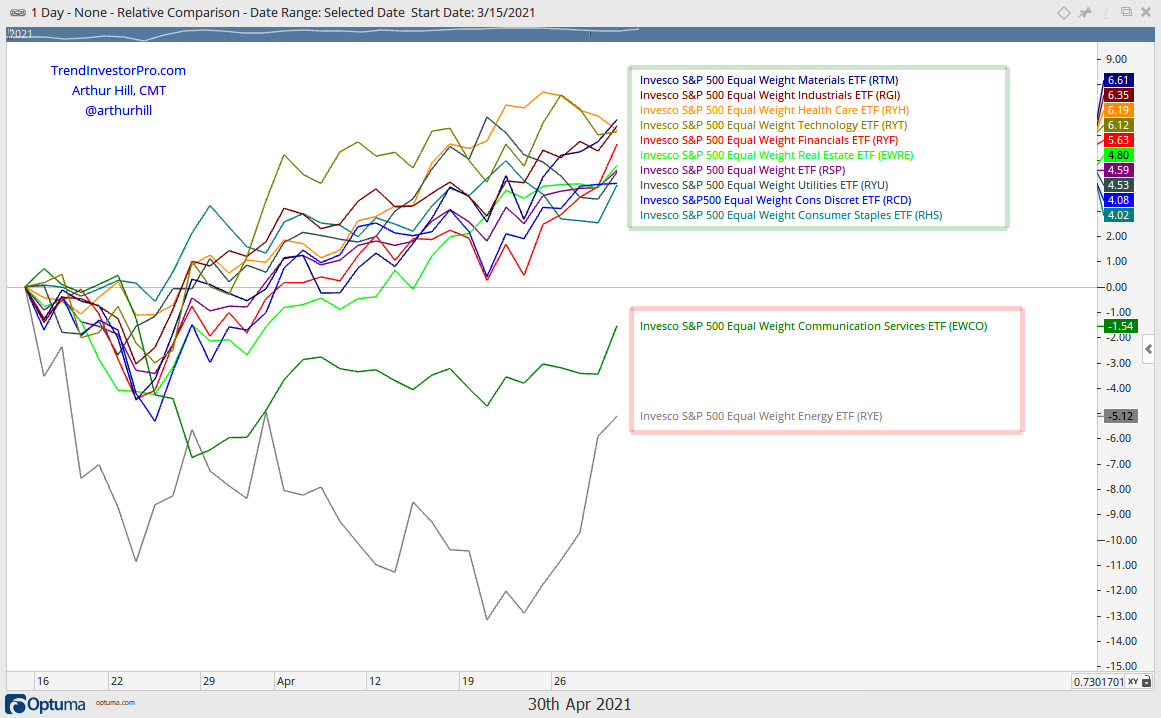Click the 29 date axis label

209,681
